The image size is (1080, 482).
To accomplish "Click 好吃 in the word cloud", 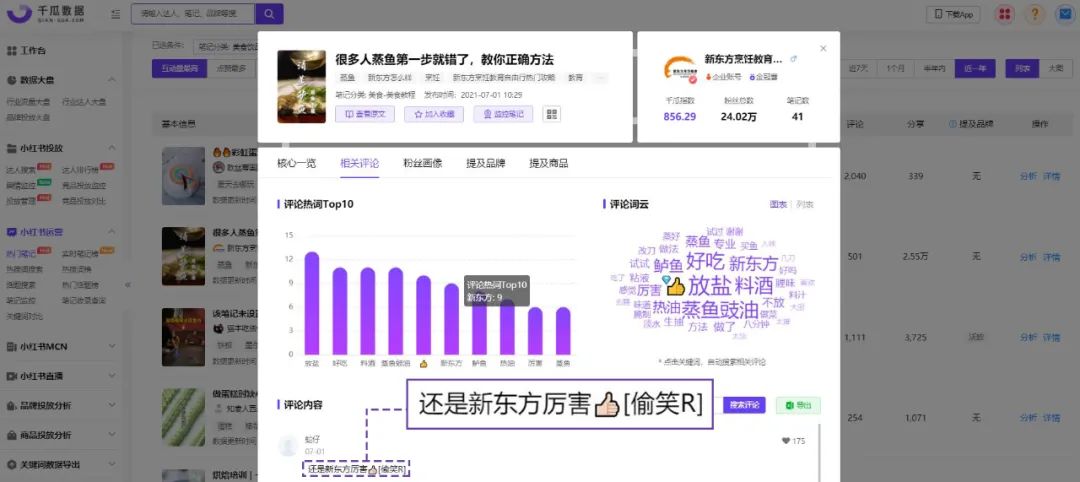I will coord(705,260).
